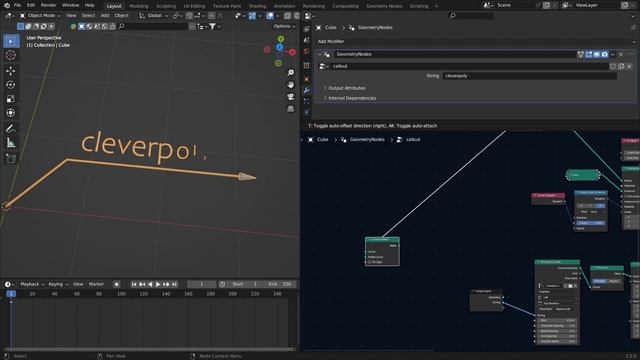This screenshot has height=360, width=640.
Task: Unlink the callout node group
Action: click(x=629, y=66)
